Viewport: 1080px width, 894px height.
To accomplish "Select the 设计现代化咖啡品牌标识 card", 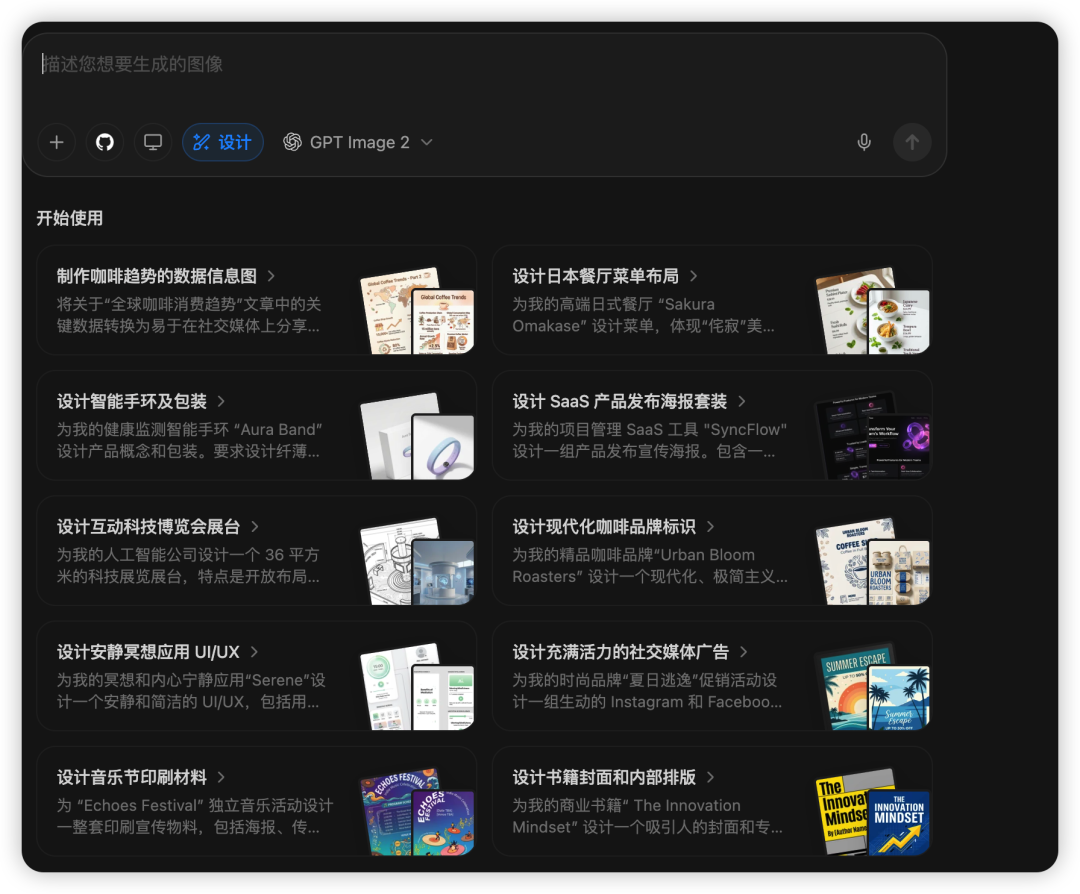I will tap(712, 550).
